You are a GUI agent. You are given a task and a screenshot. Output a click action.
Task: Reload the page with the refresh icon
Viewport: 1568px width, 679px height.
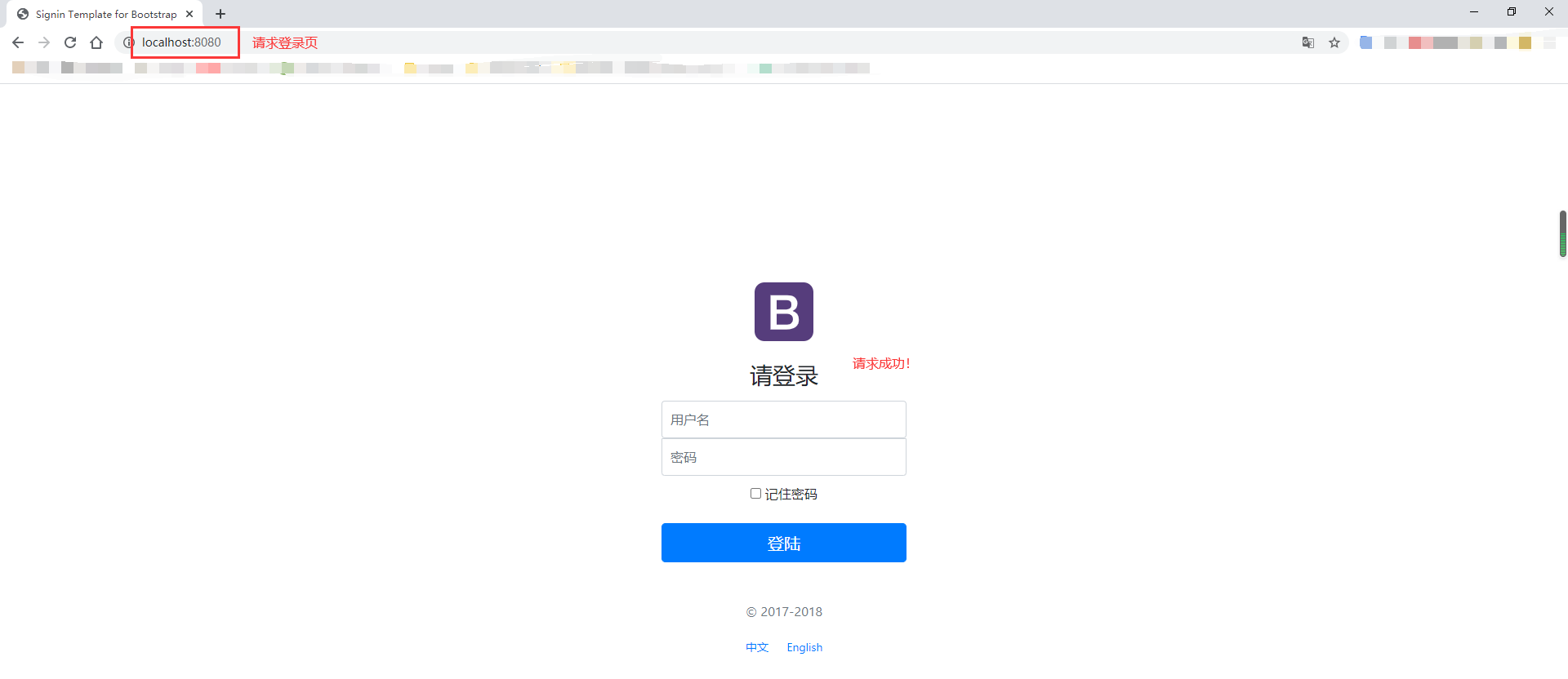[x=70, y=42]
